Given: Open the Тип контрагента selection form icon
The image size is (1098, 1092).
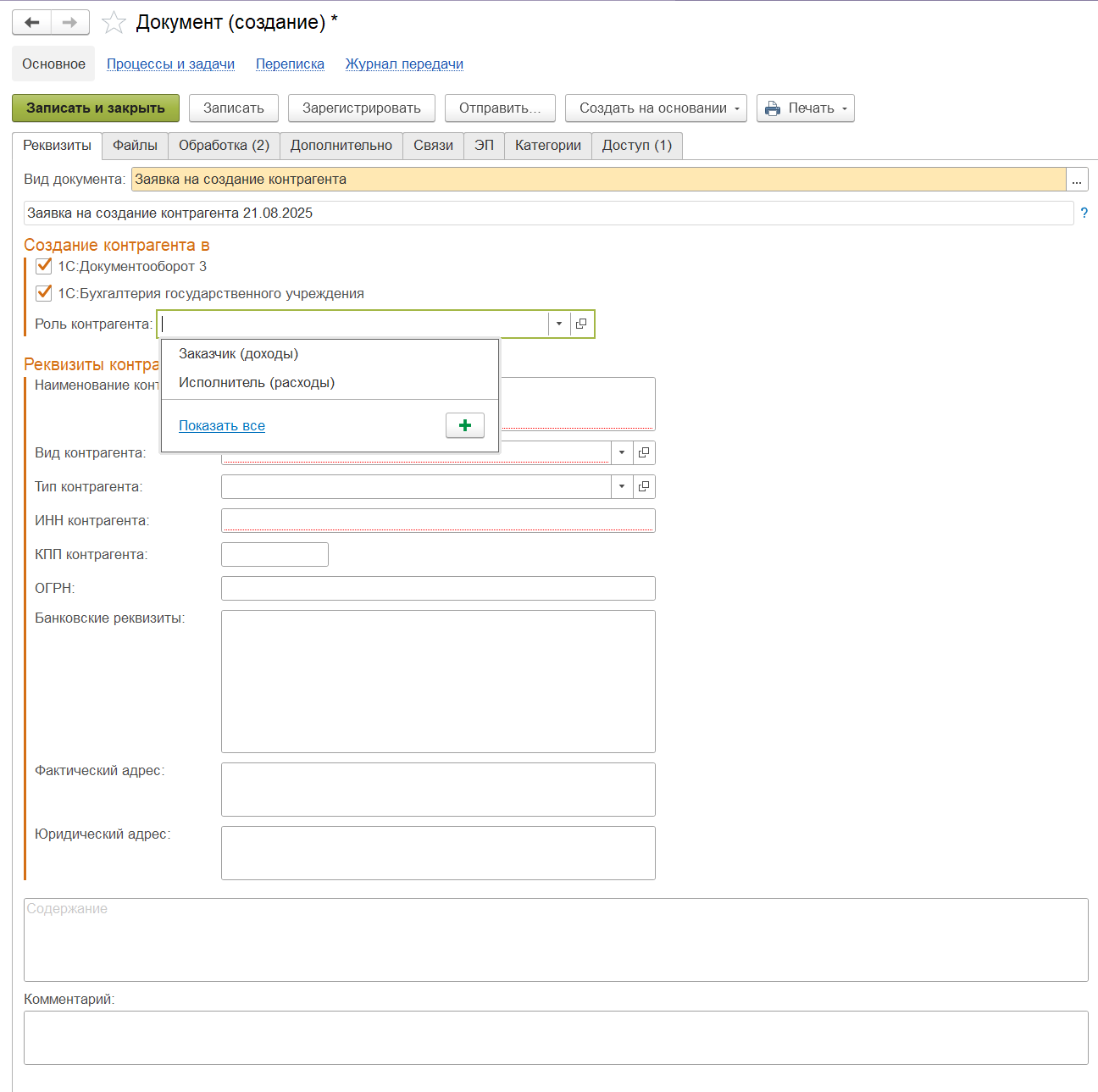Looking at the screenshot, I should 644,486.
